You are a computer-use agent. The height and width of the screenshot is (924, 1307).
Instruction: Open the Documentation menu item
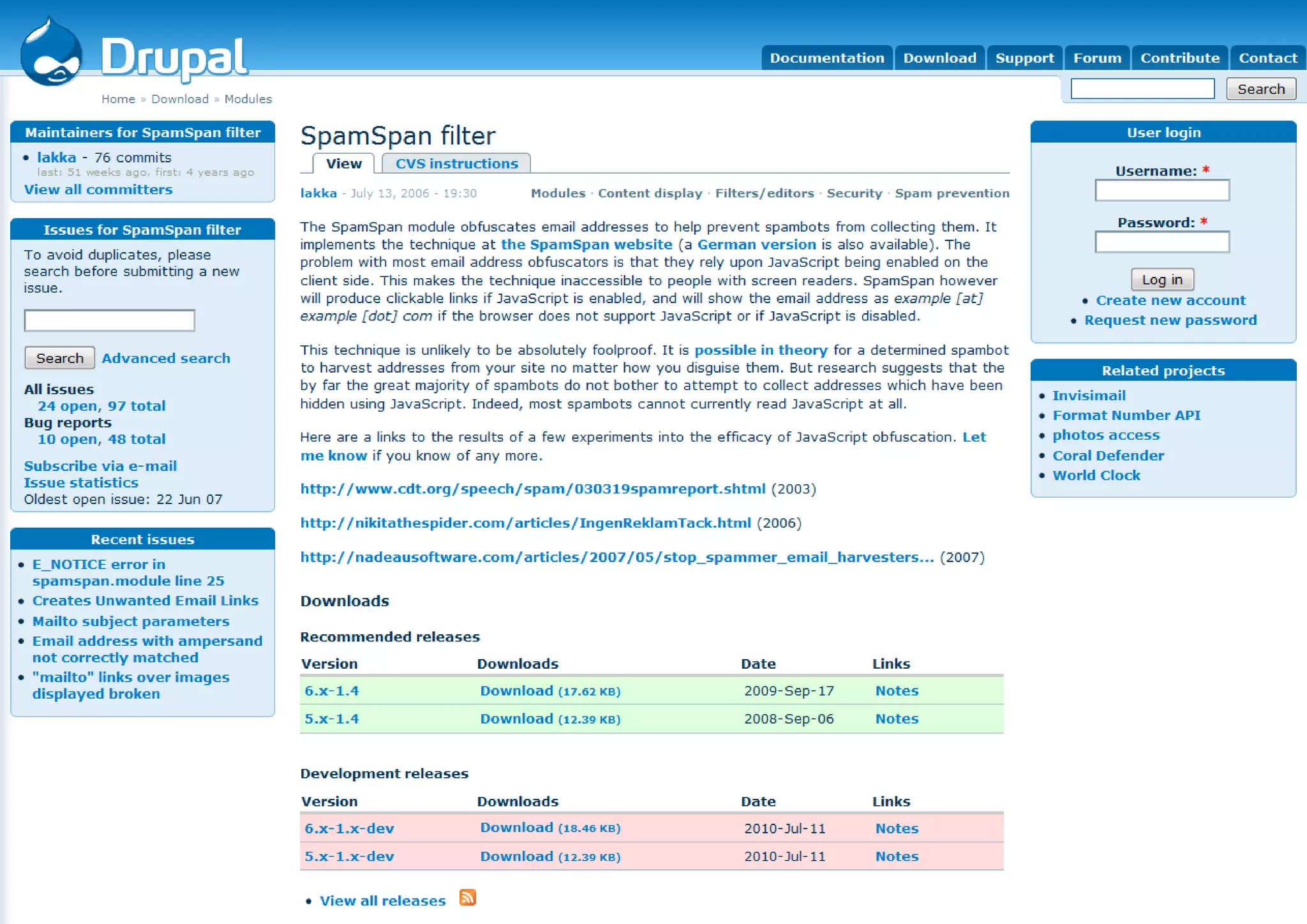[x=826, y=58]
